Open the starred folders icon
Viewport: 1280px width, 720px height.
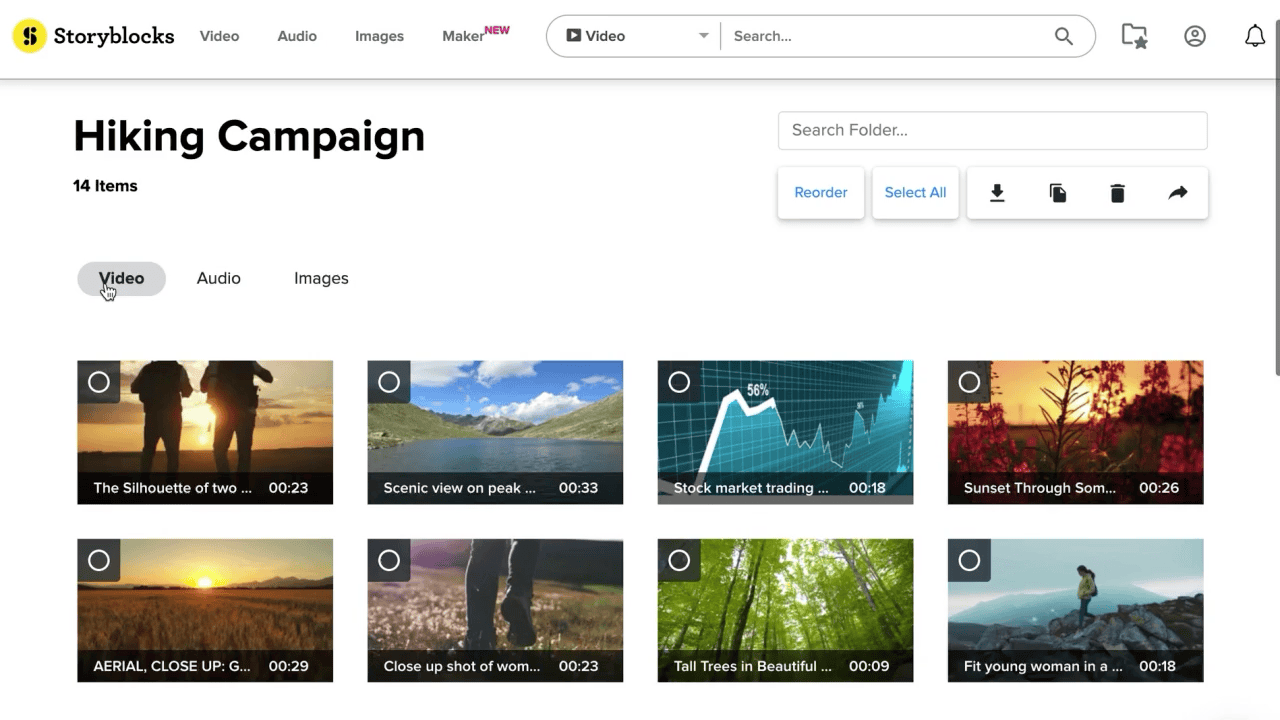[1134, 36]
